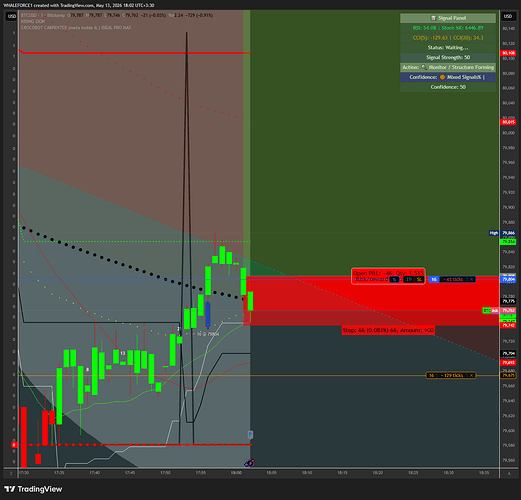Click the TP button on the position label
This screenshot has width=521, height=500.
click(409, 279)
